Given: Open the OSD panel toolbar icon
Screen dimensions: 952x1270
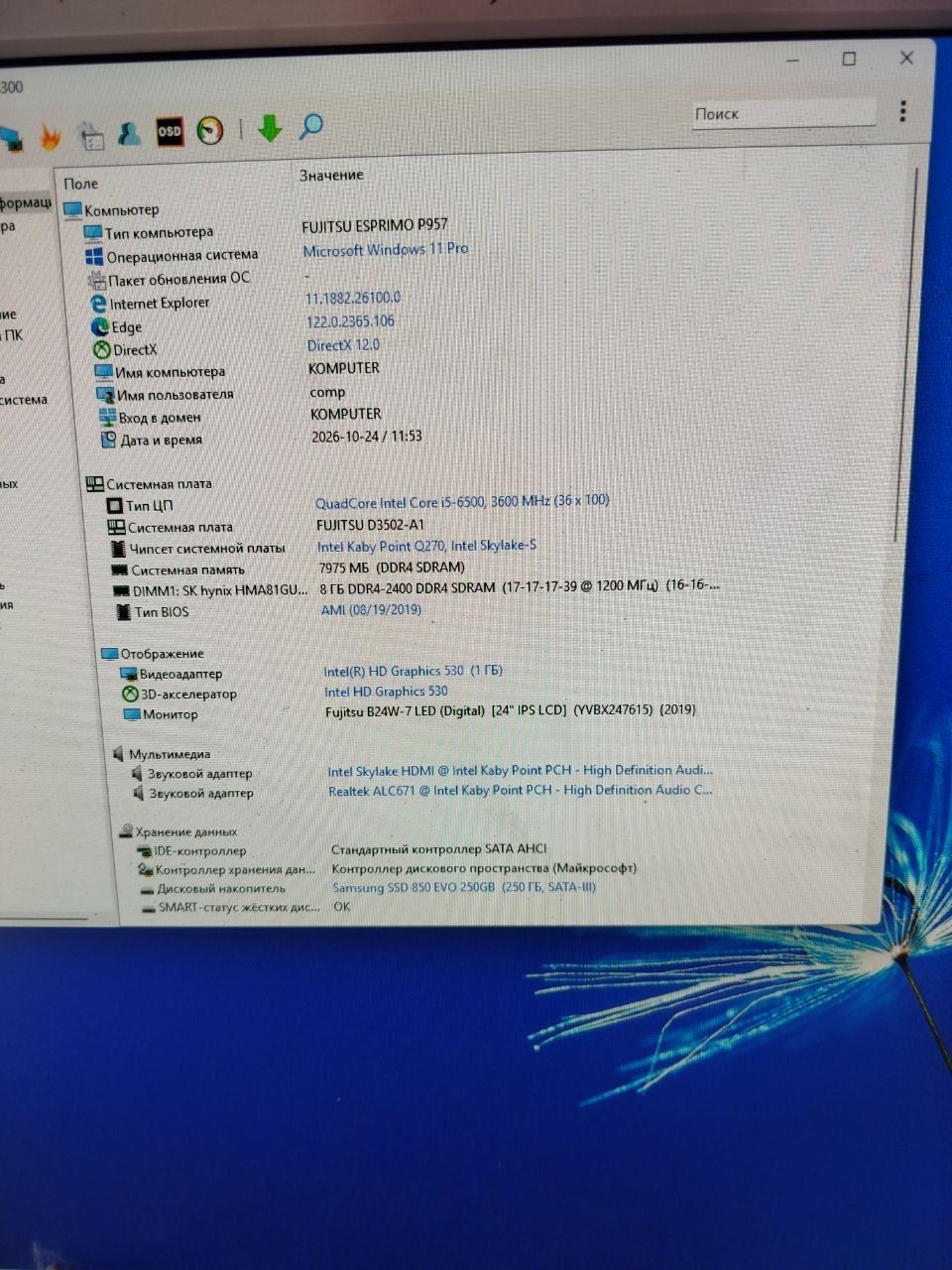Looking at the screenshot, I should (x=170, y=131).
